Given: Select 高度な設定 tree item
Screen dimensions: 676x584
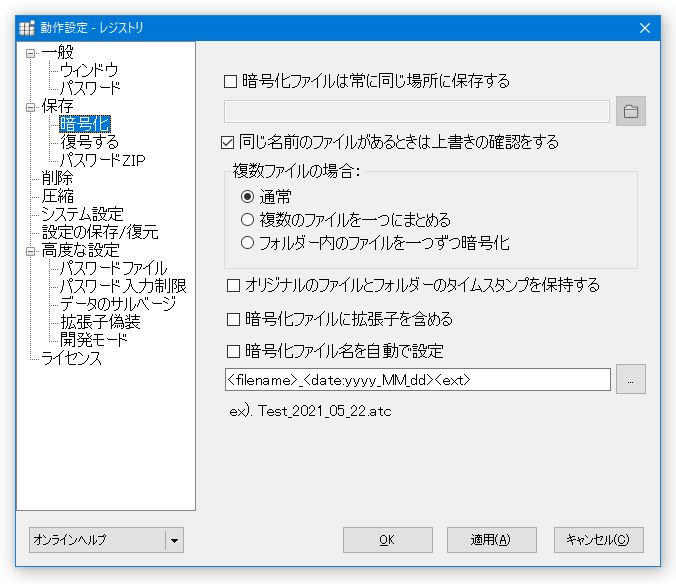Looking at the screenshot, I should point(81,250).
